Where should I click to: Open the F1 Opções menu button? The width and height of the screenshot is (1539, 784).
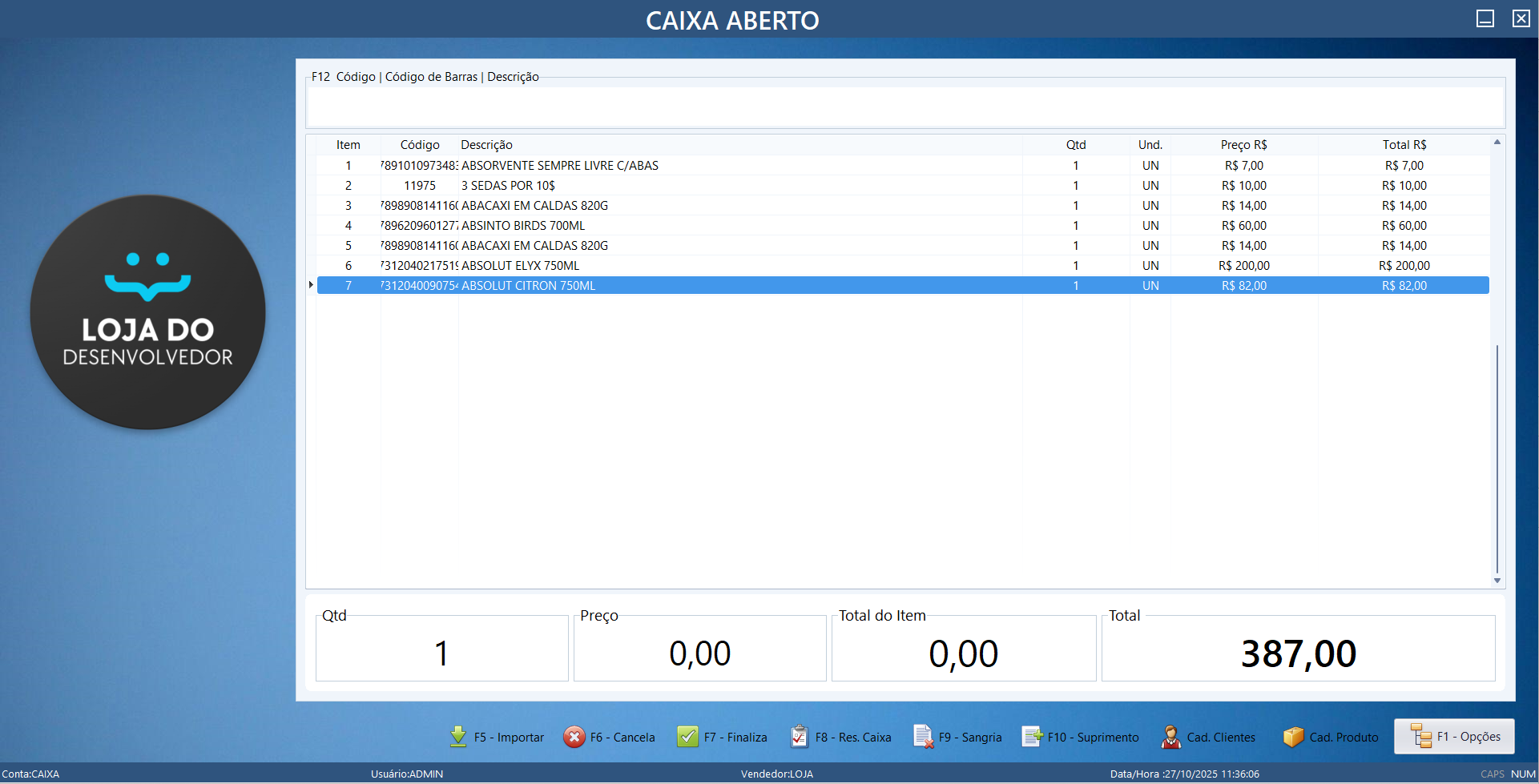click(x=1454, y=737)
